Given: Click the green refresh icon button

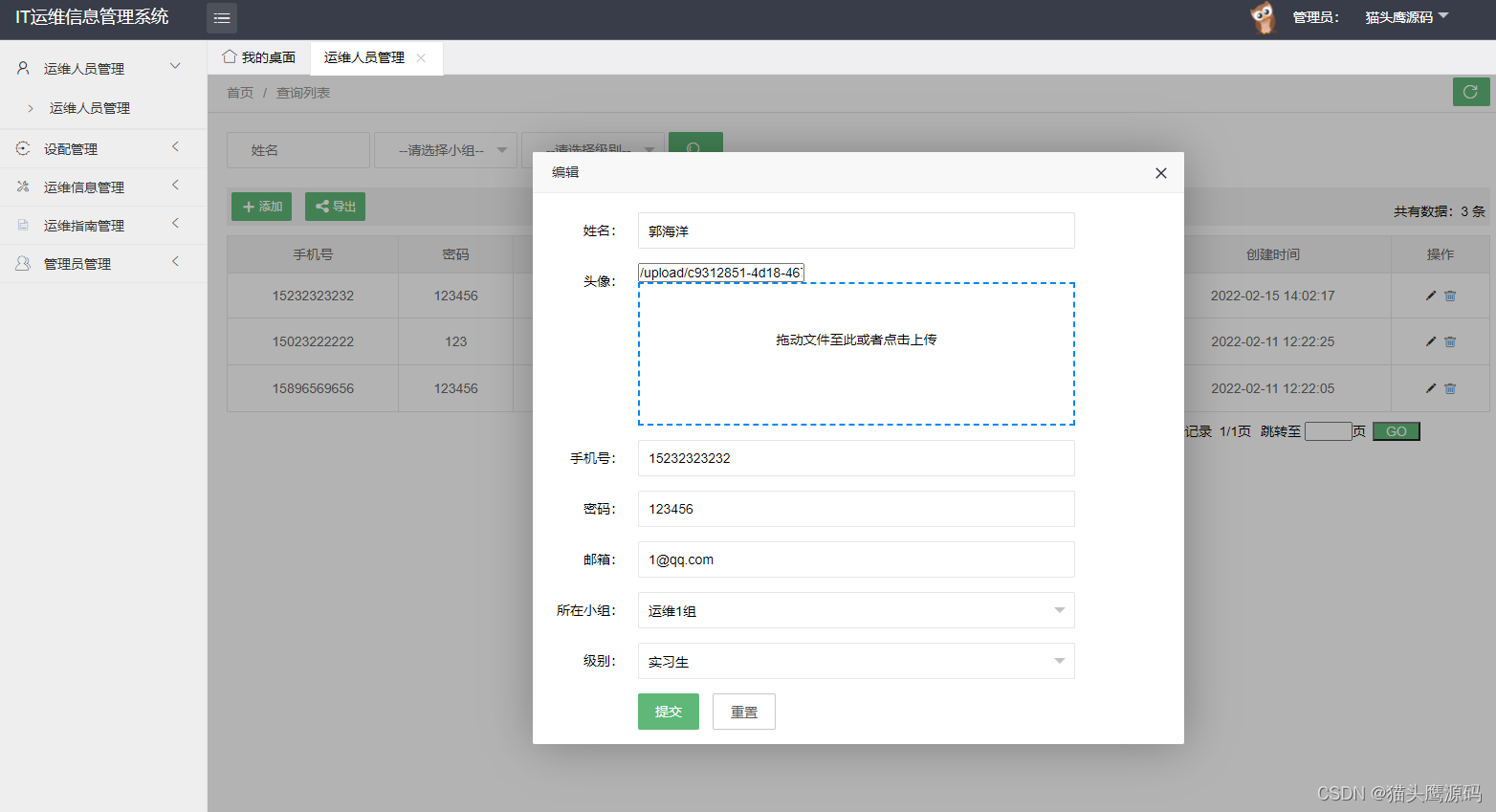Looking at the screenshot, I should 1471,92.
